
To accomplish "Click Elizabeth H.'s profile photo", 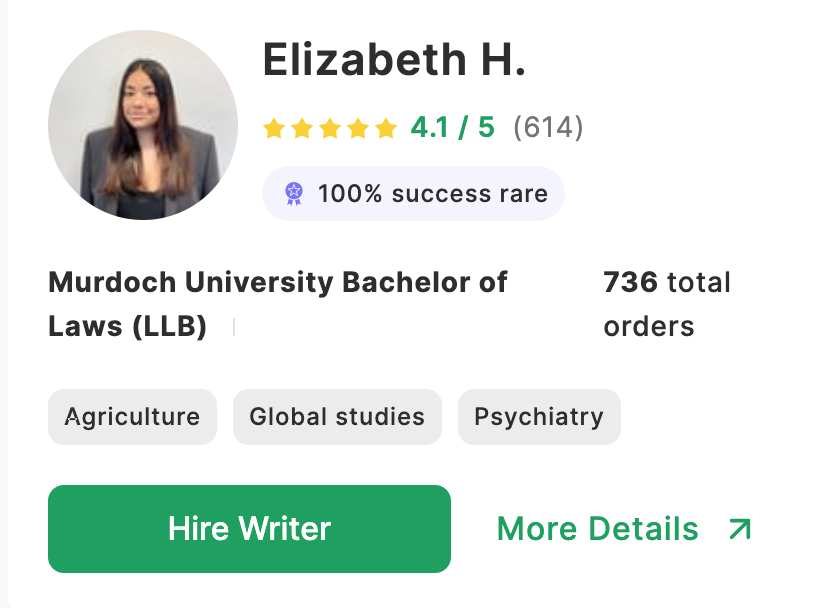I will click(x=143, y=125).
